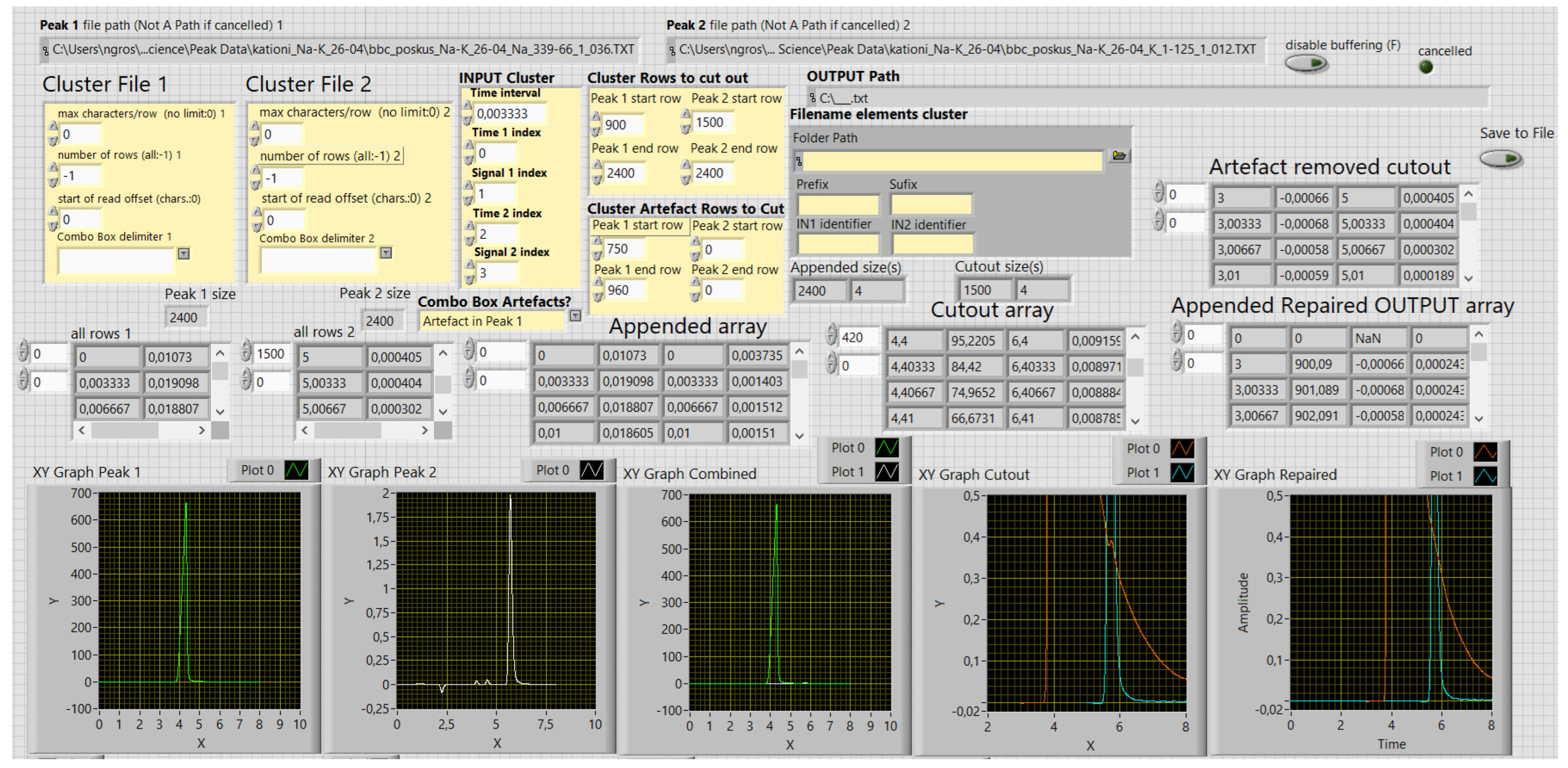This screenshot has height=768, width=1568.
Task: Click the Prefix input field
Action: click(x=838, y=205)
